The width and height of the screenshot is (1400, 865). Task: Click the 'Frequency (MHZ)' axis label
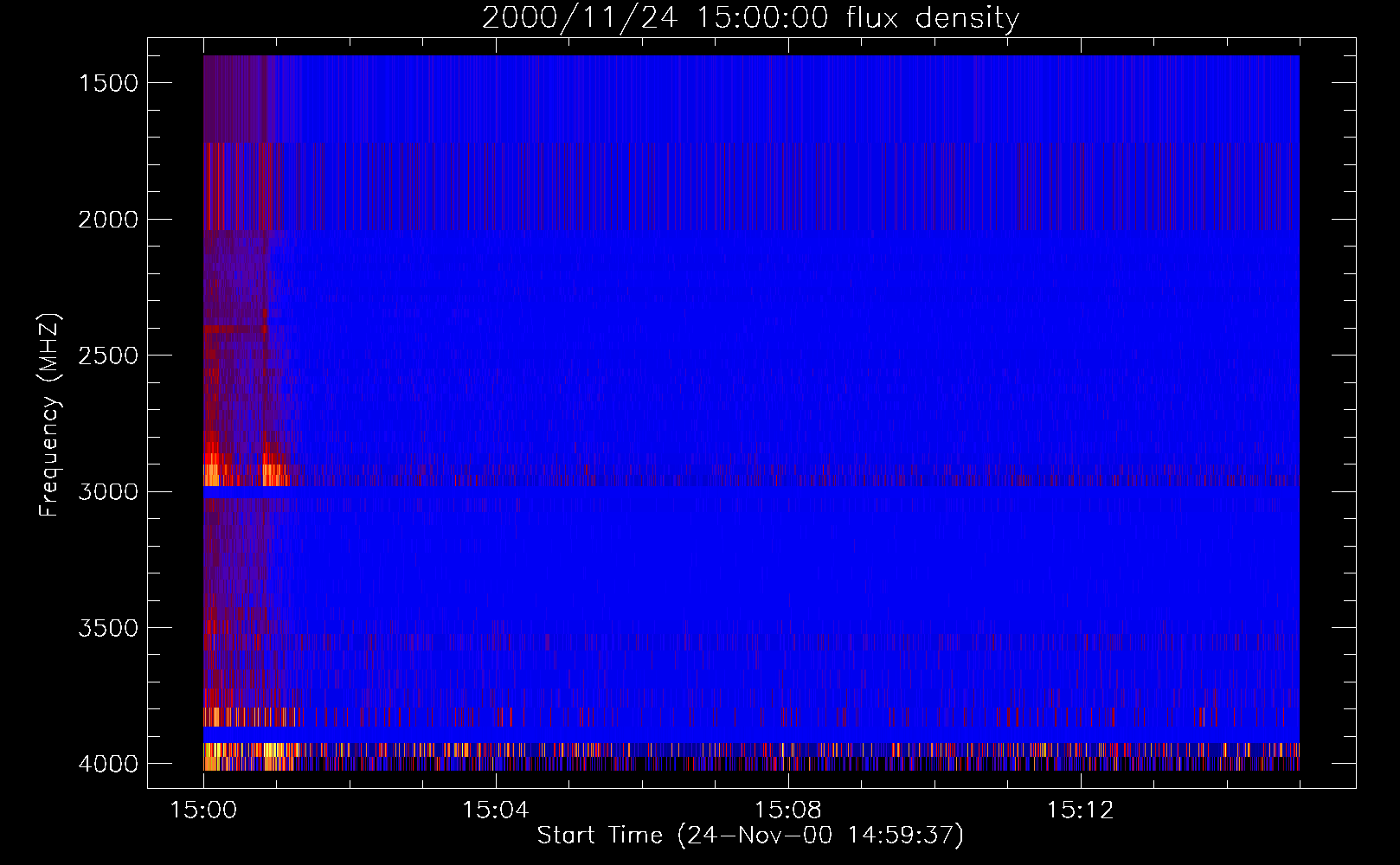(49, 415)
